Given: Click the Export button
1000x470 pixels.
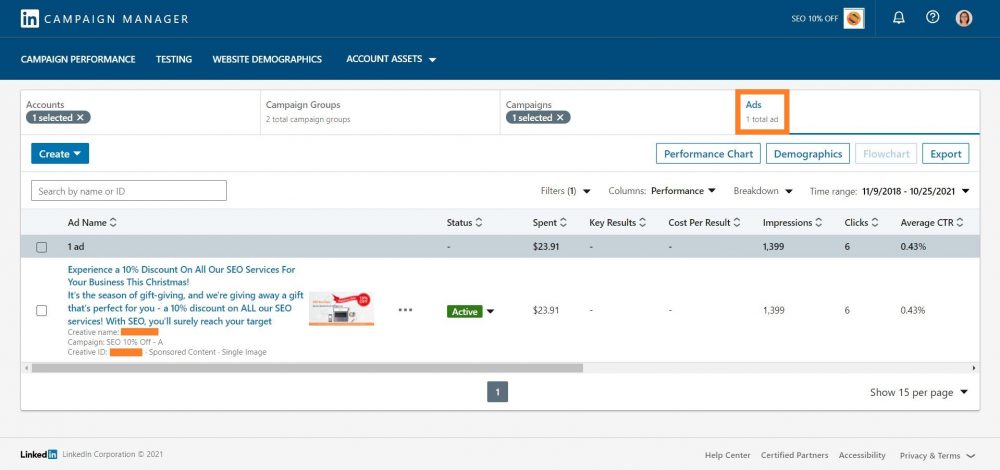Looking at the screenshot, I should point(945,154).
